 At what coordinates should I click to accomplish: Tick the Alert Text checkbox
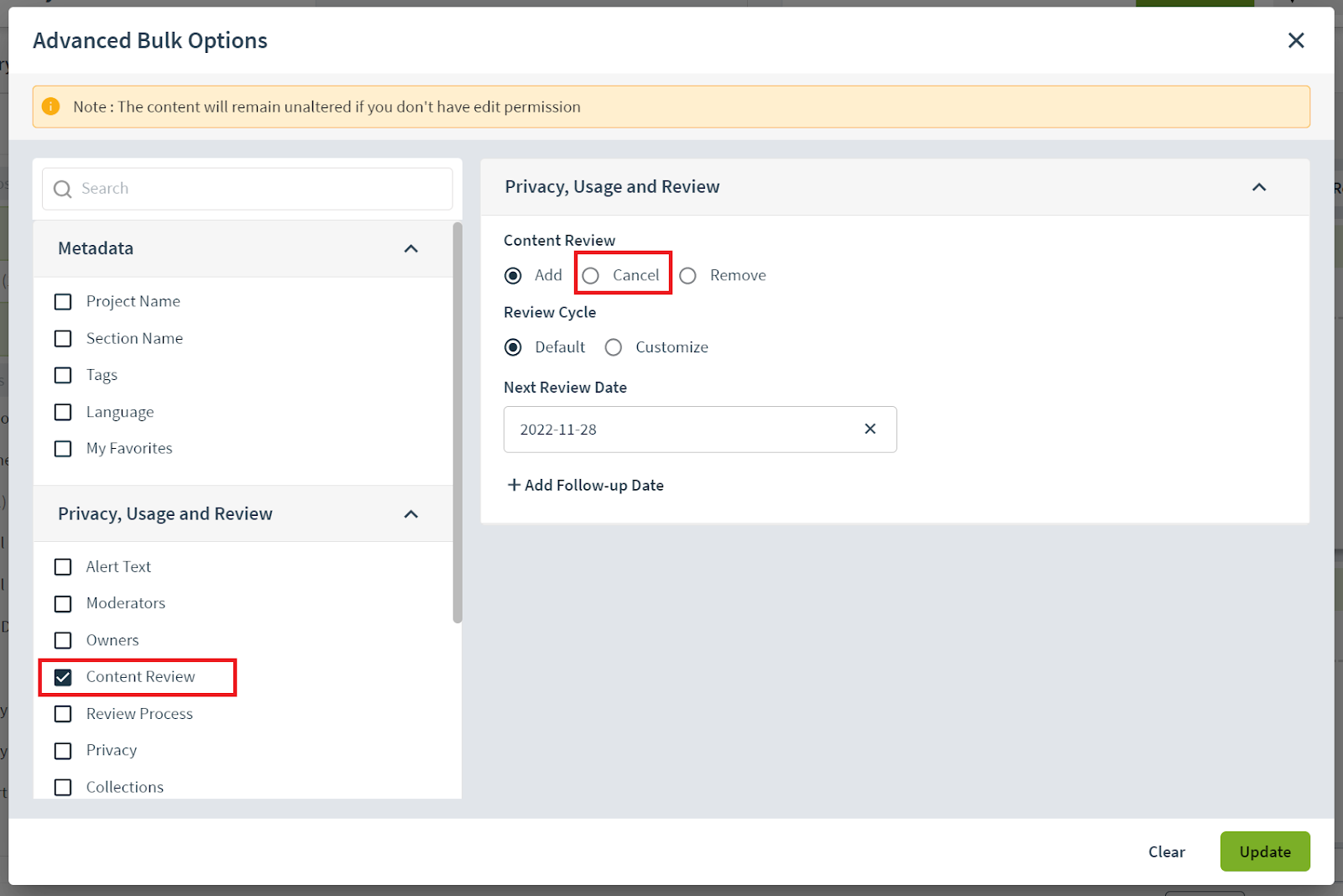(63, 567)
